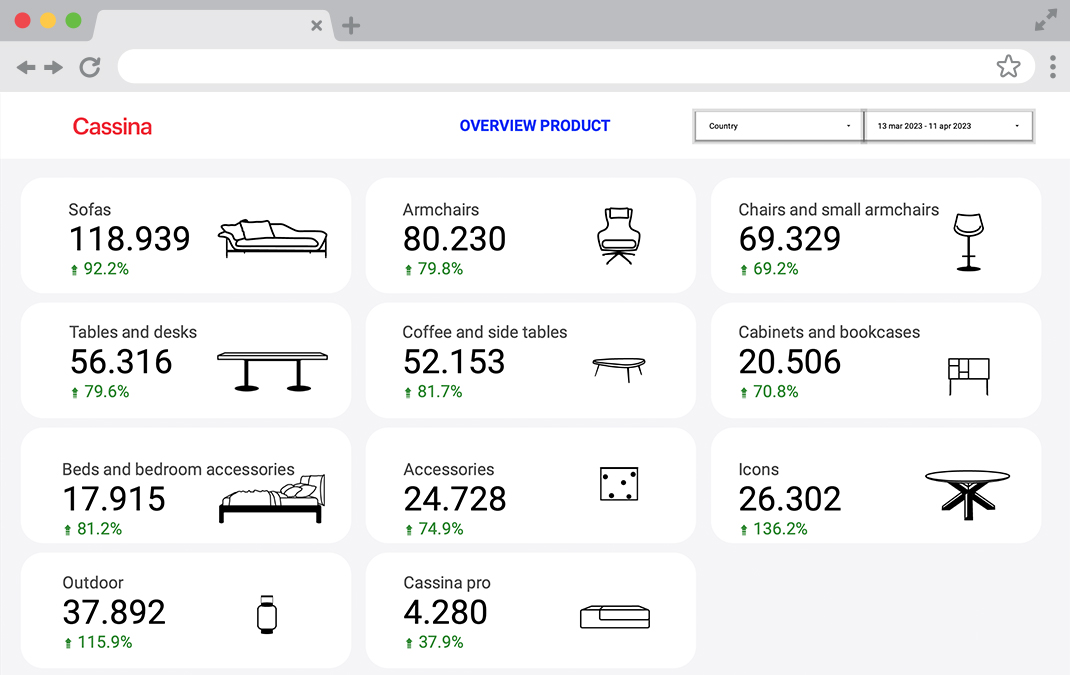1070x675 pixels.
Task: Click the Icons card label
Action: point(758,470)
